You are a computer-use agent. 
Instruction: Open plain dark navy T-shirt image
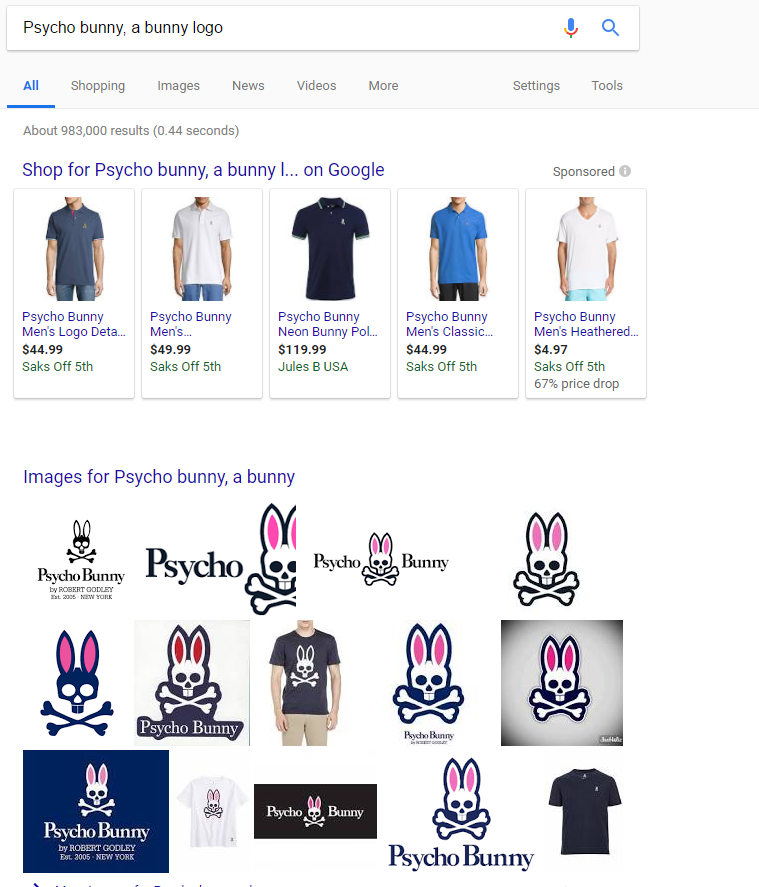point(585,811)
